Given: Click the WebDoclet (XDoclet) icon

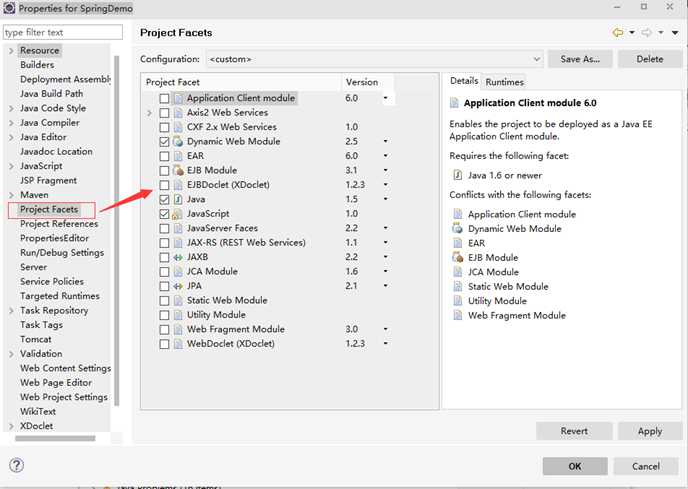Looking at the screenshot, I should (178, 344).
